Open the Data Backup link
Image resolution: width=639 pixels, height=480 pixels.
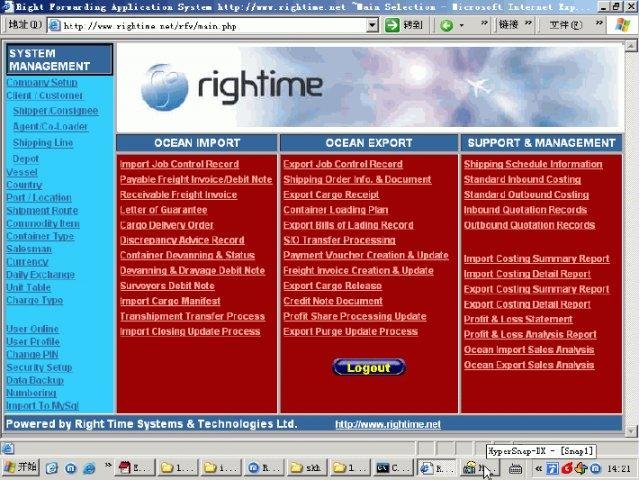[x=35, y=380]
